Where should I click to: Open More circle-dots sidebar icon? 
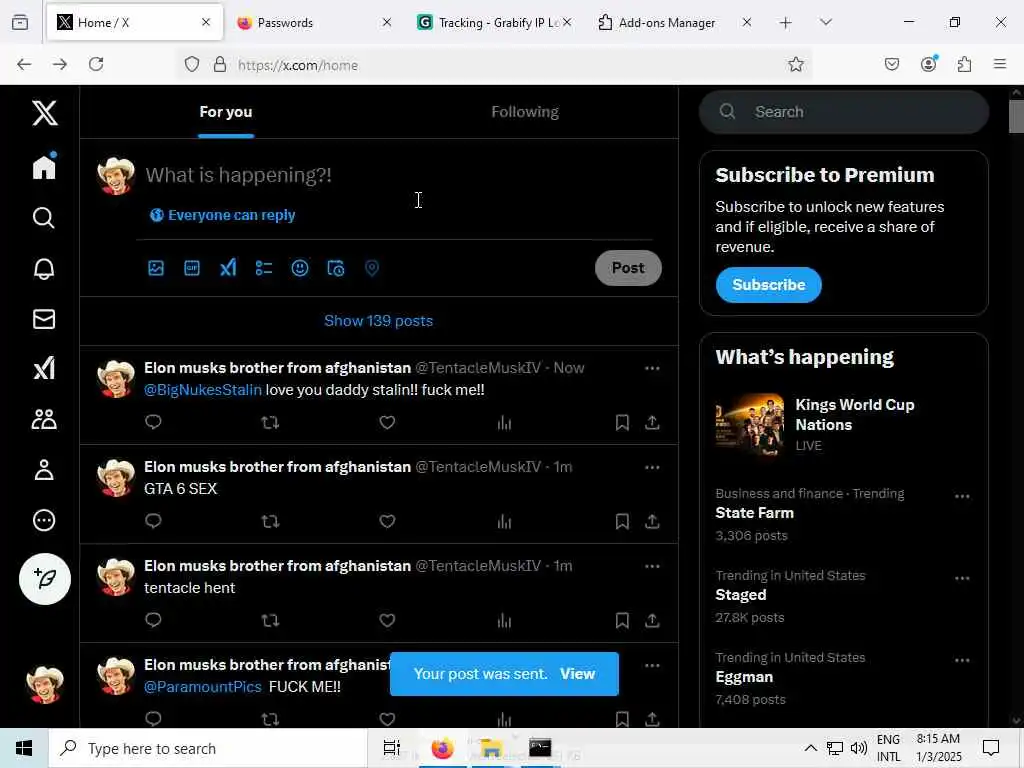tap(44, 520)
